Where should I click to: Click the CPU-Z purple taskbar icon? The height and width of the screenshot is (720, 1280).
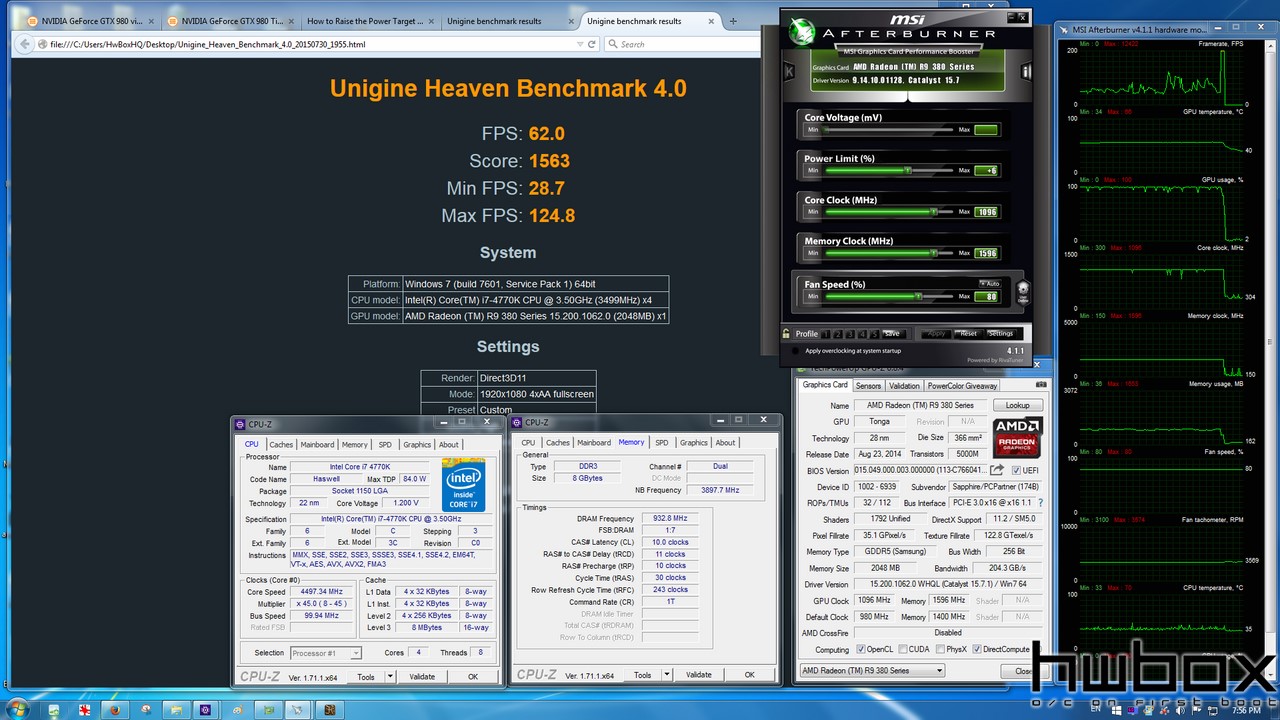pos(205,710)
